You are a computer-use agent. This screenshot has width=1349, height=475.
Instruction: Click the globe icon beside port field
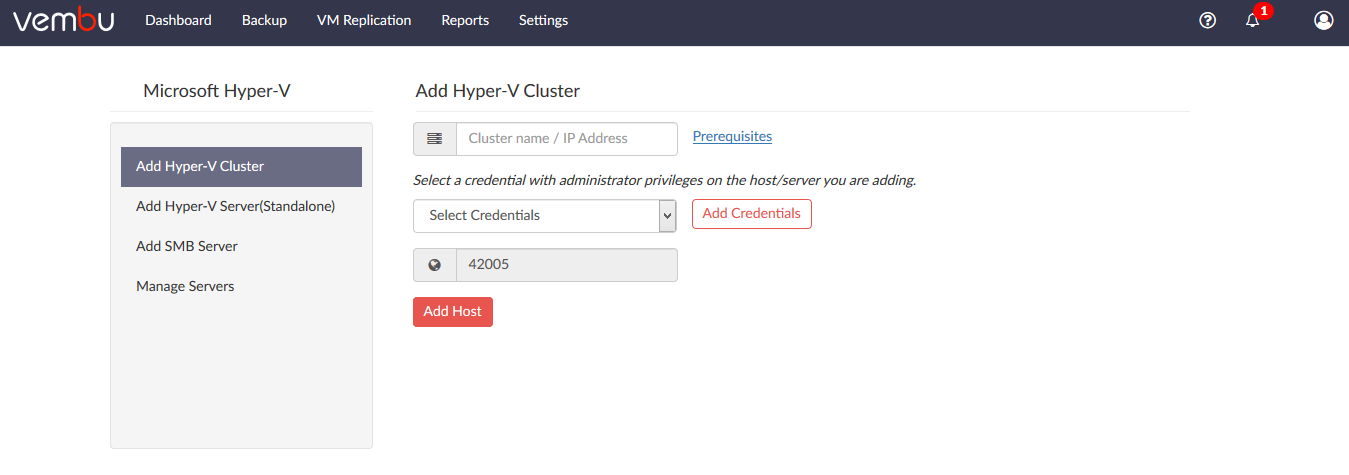435,265
